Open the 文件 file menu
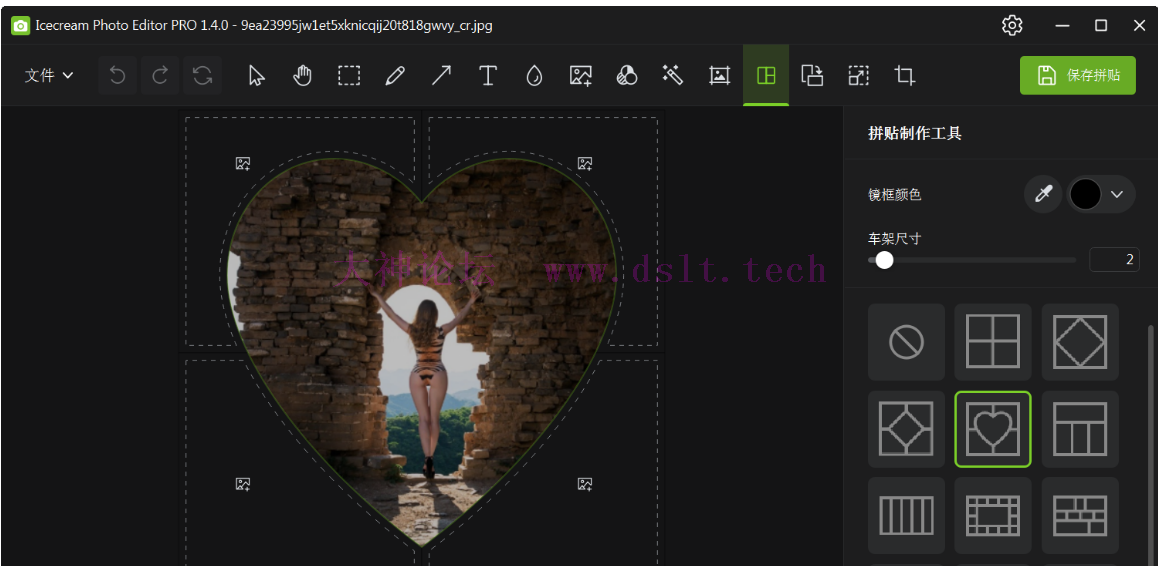The height and width of the screenshot is (566, 1158). coord(49,75)
